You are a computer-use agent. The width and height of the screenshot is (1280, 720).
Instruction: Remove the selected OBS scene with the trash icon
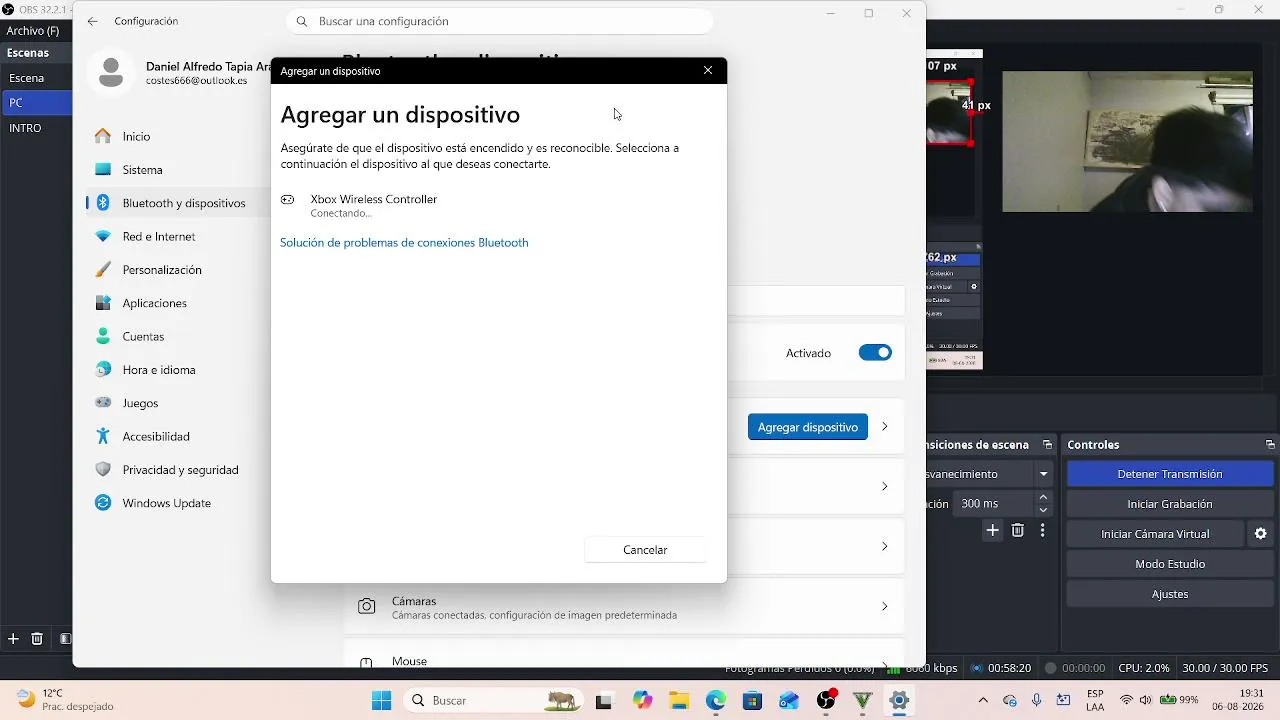click(x=37, y=638)
